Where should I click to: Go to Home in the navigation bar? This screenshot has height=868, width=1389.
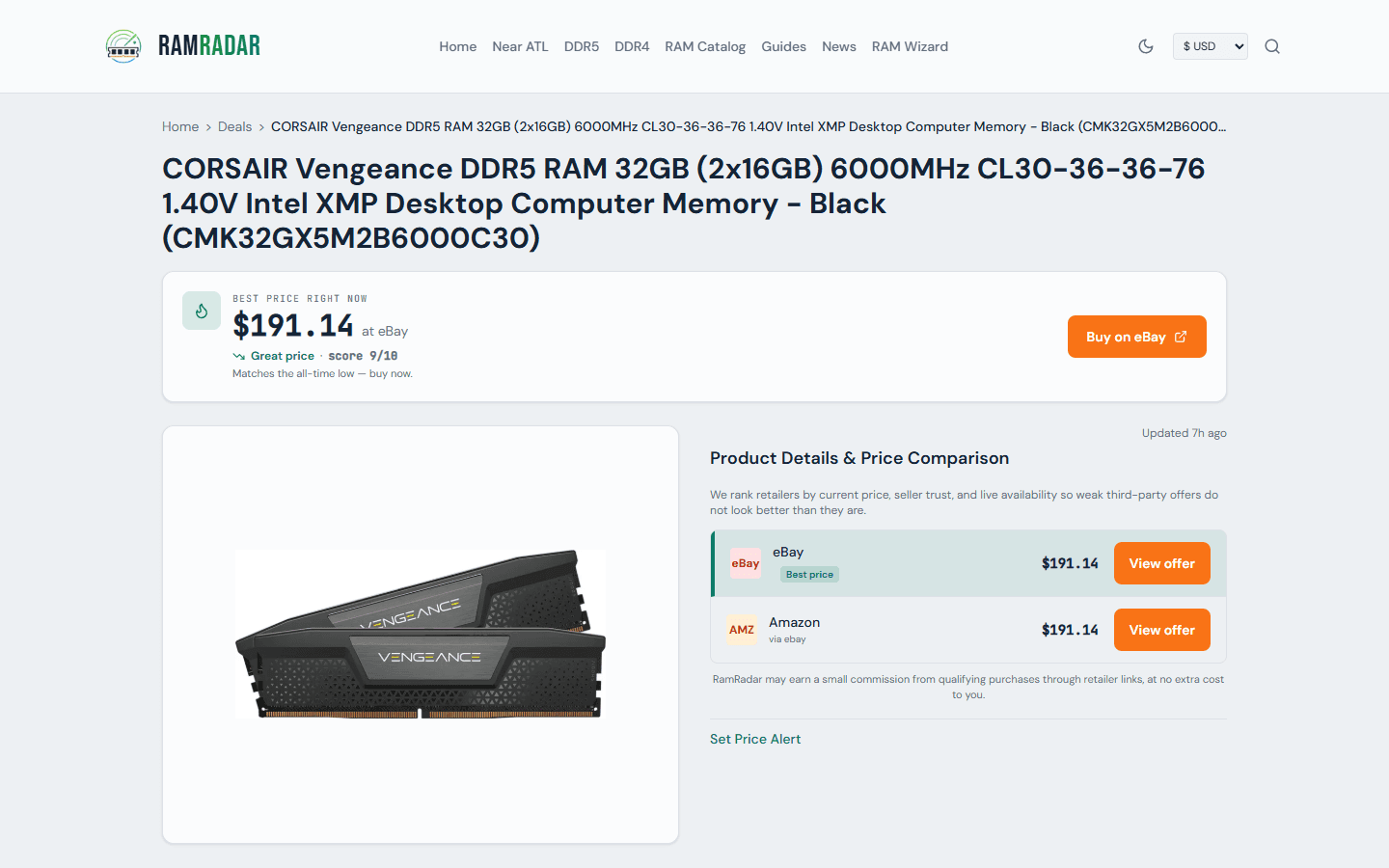[x=458, y=46]
